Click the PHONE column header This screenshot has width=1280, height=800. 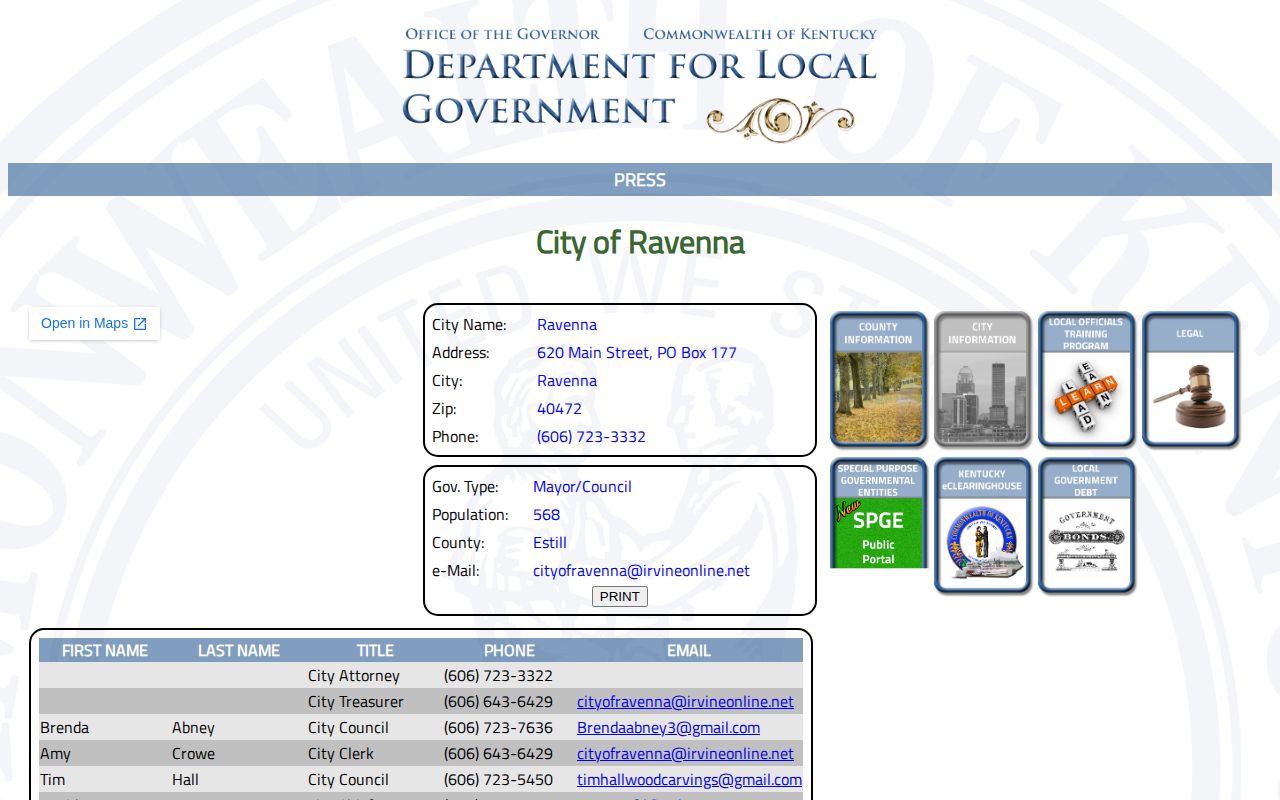tap(509, 651)
